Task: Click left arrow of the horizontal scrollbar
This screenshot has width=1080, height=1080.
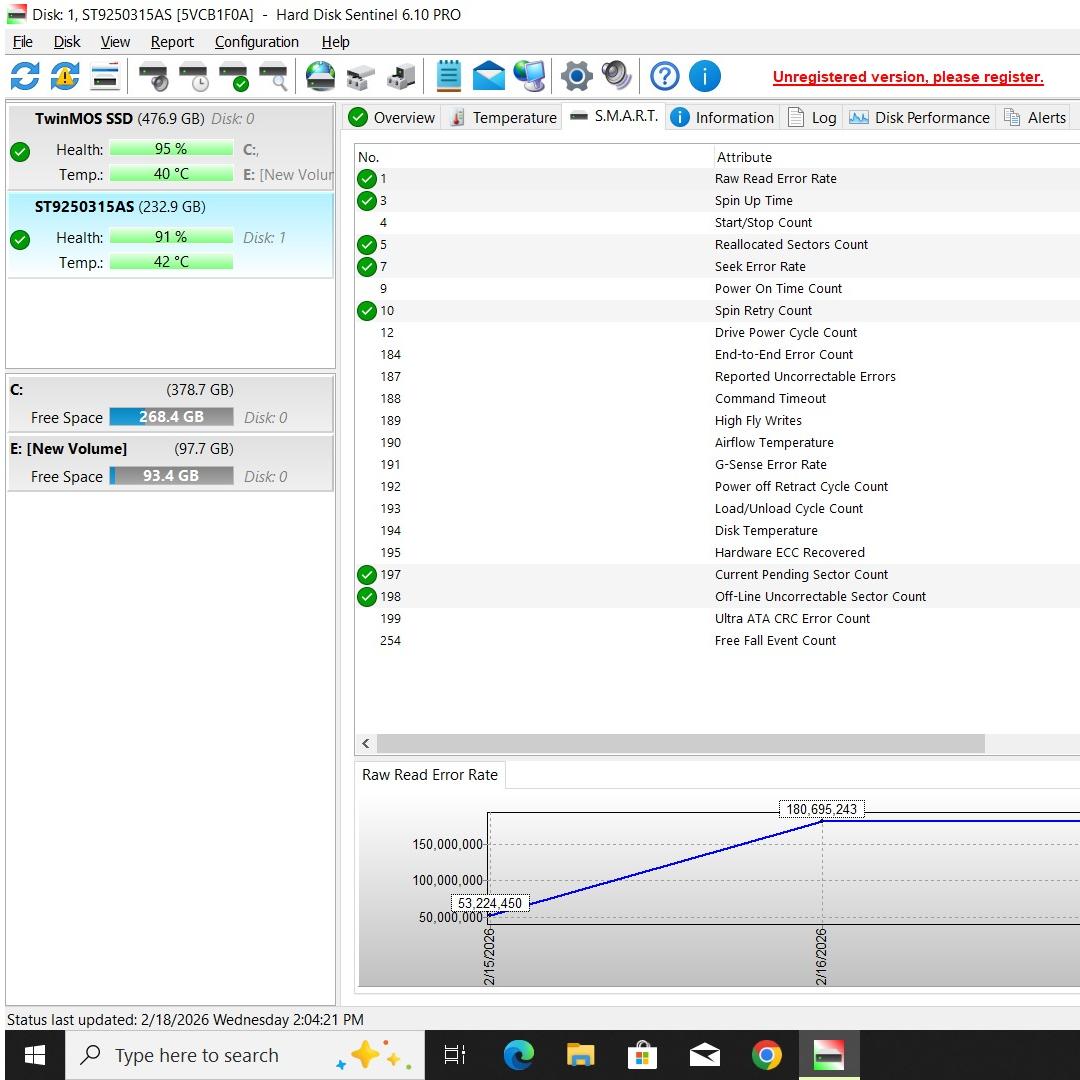Action: tap(366, 743)
